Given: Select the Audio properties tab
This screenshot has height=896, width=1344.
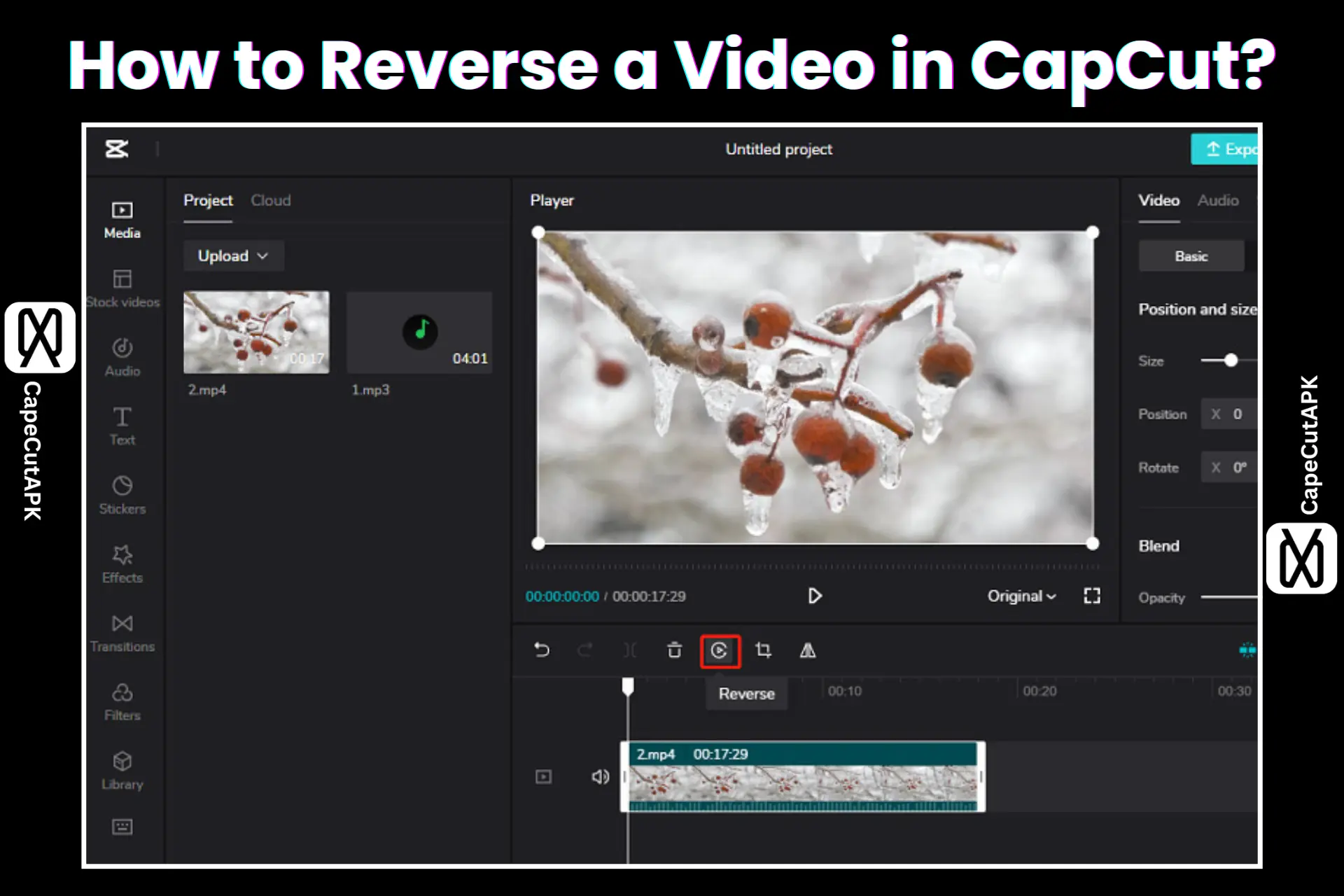Looking at the screenshot, I should tap(1218, 200).
